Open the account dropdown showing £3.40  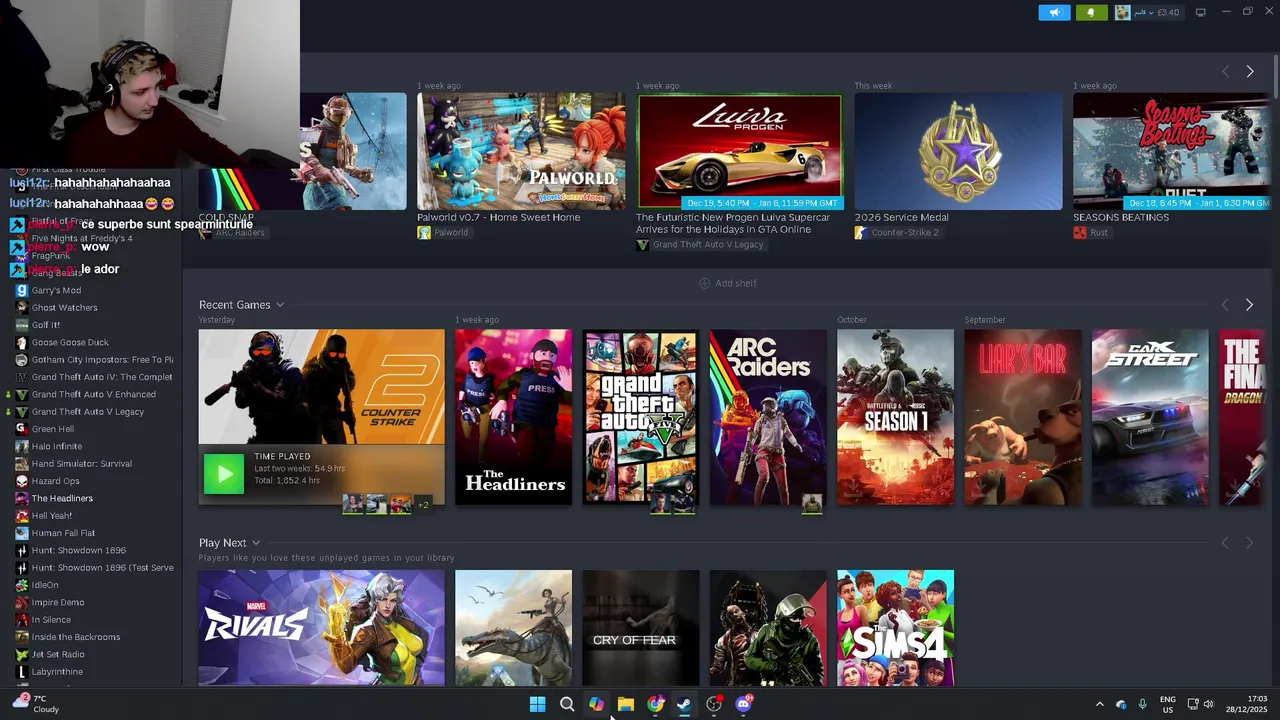(1148, 12)
